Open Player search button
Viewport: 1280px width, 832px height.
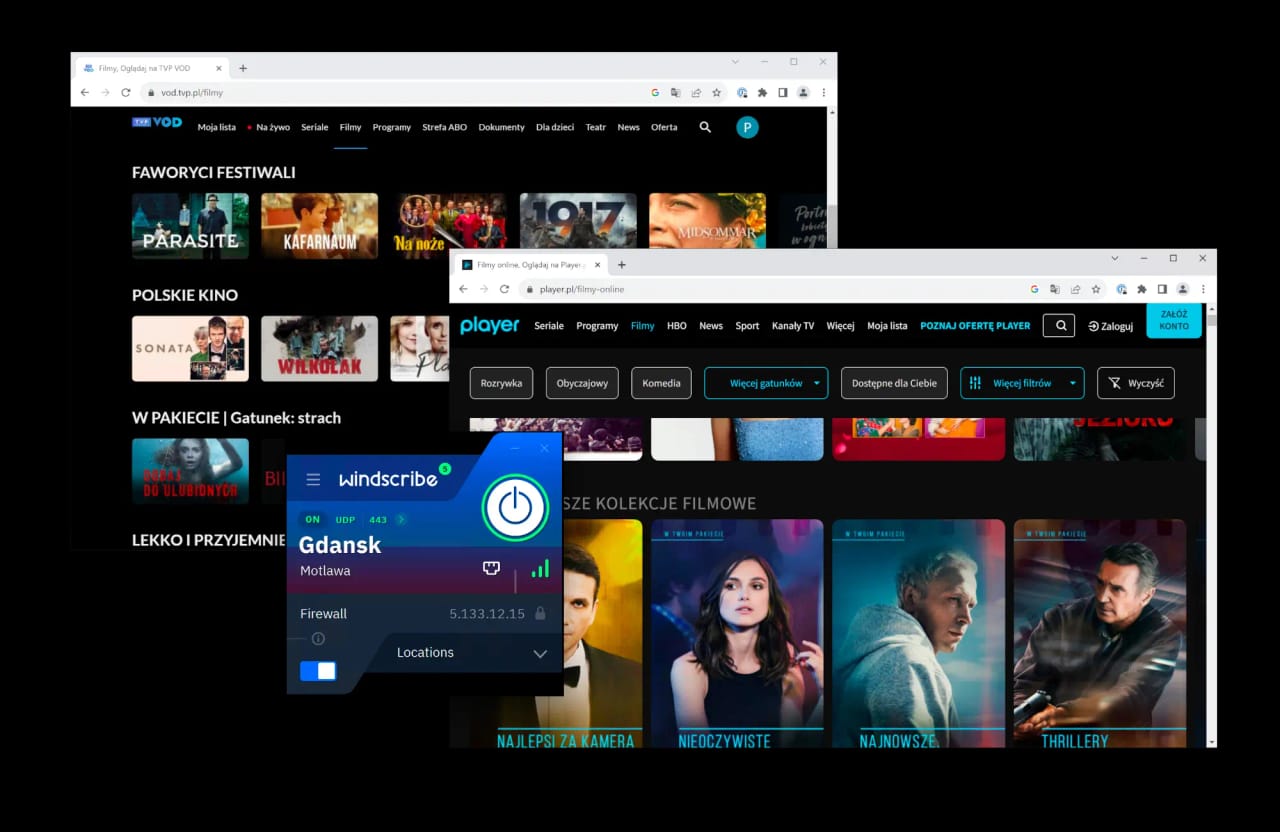coord(1059,325)
